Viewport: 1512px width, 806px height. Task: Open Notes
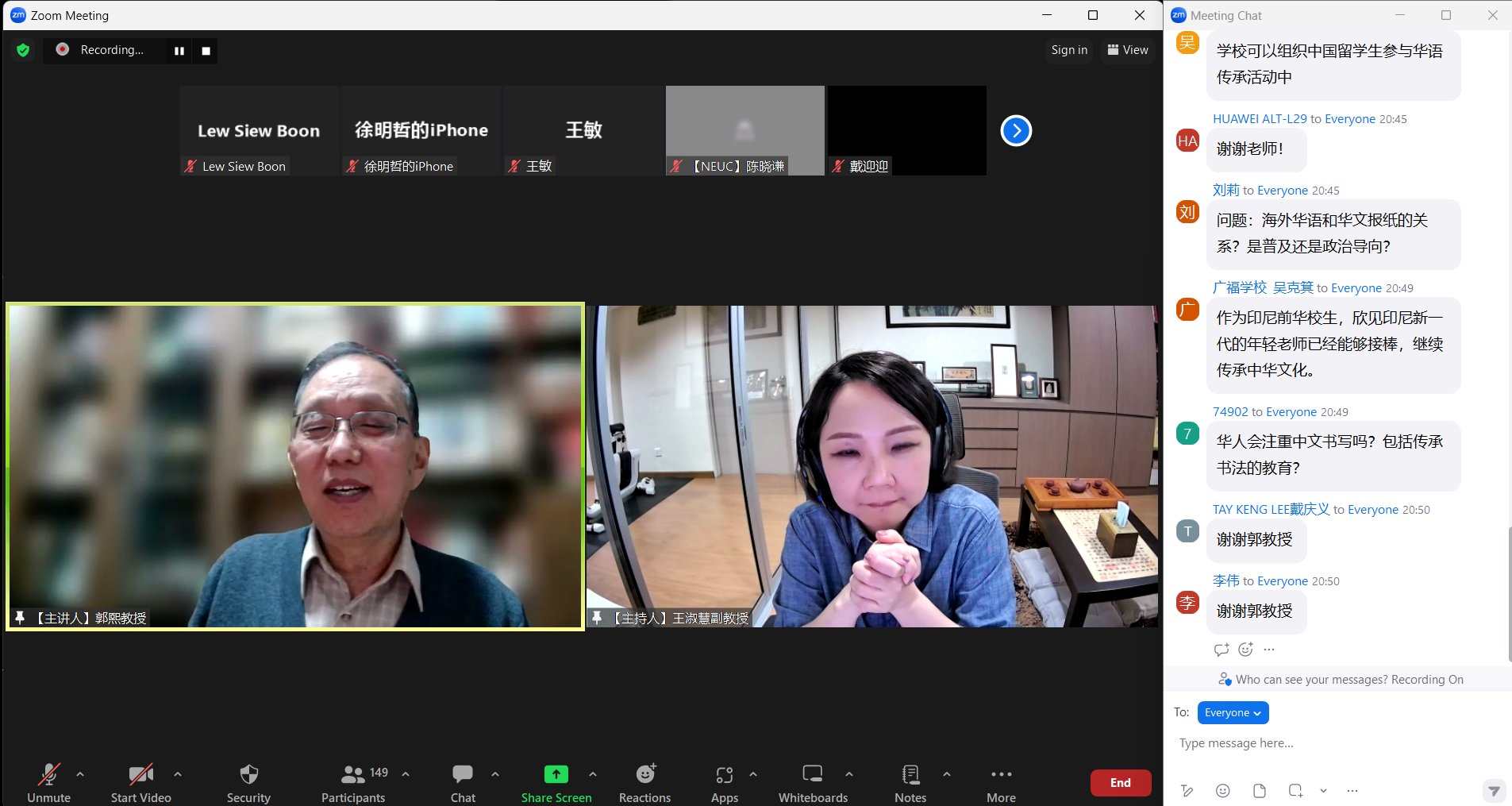[x=910, y=783]
